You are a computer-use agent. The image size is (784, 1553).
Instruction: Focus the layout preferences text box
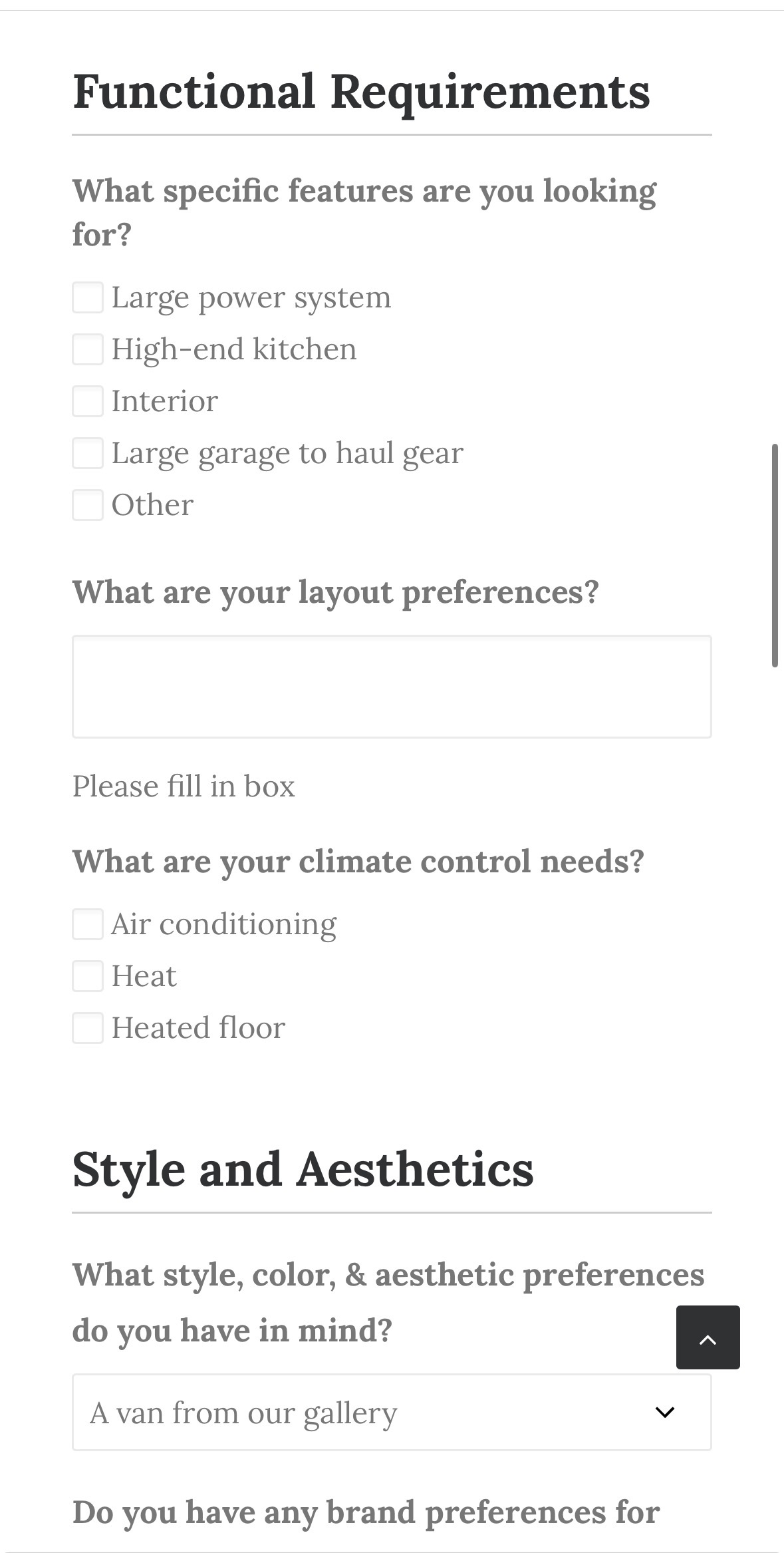(391, 687)
